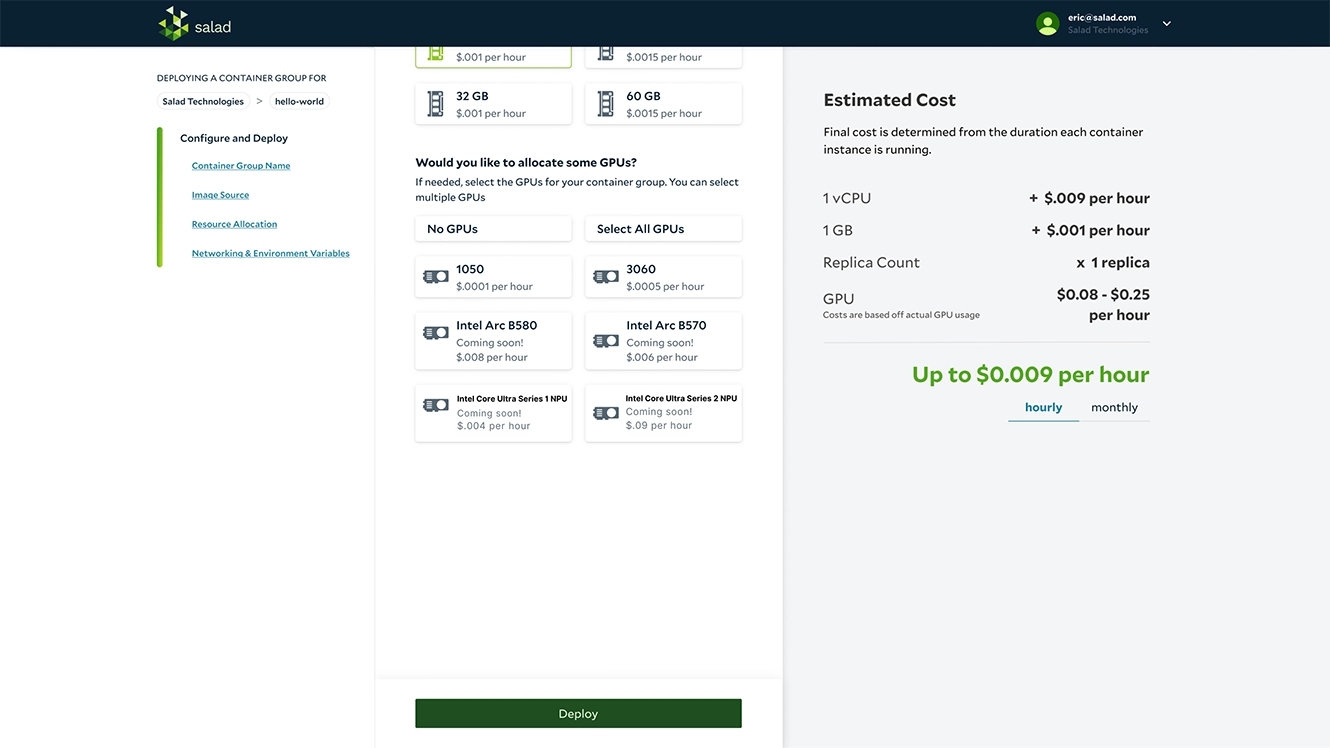Image resolution: width=1330 pixels, height=748 pixels.
Task: Click the 1050 GPU card icon
Action: [435, 277]
